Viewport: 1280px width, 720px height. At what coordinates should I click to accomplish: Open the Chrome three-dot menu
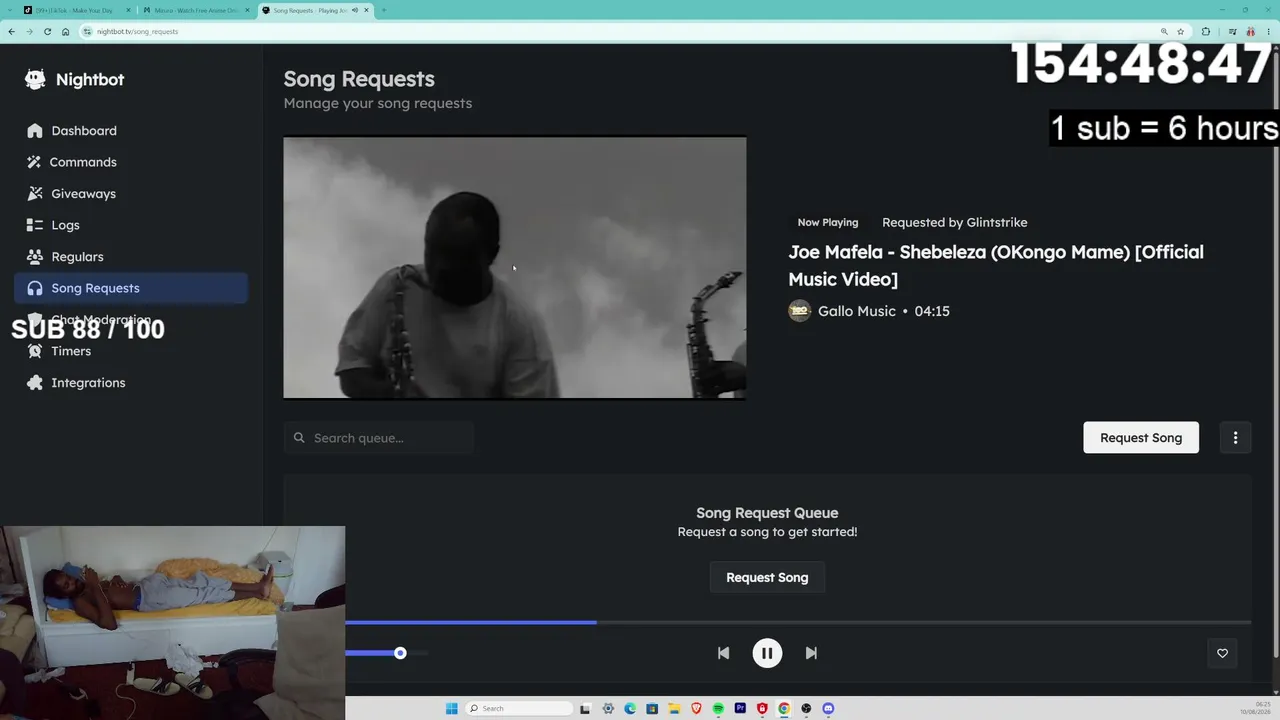[1267, 32]
